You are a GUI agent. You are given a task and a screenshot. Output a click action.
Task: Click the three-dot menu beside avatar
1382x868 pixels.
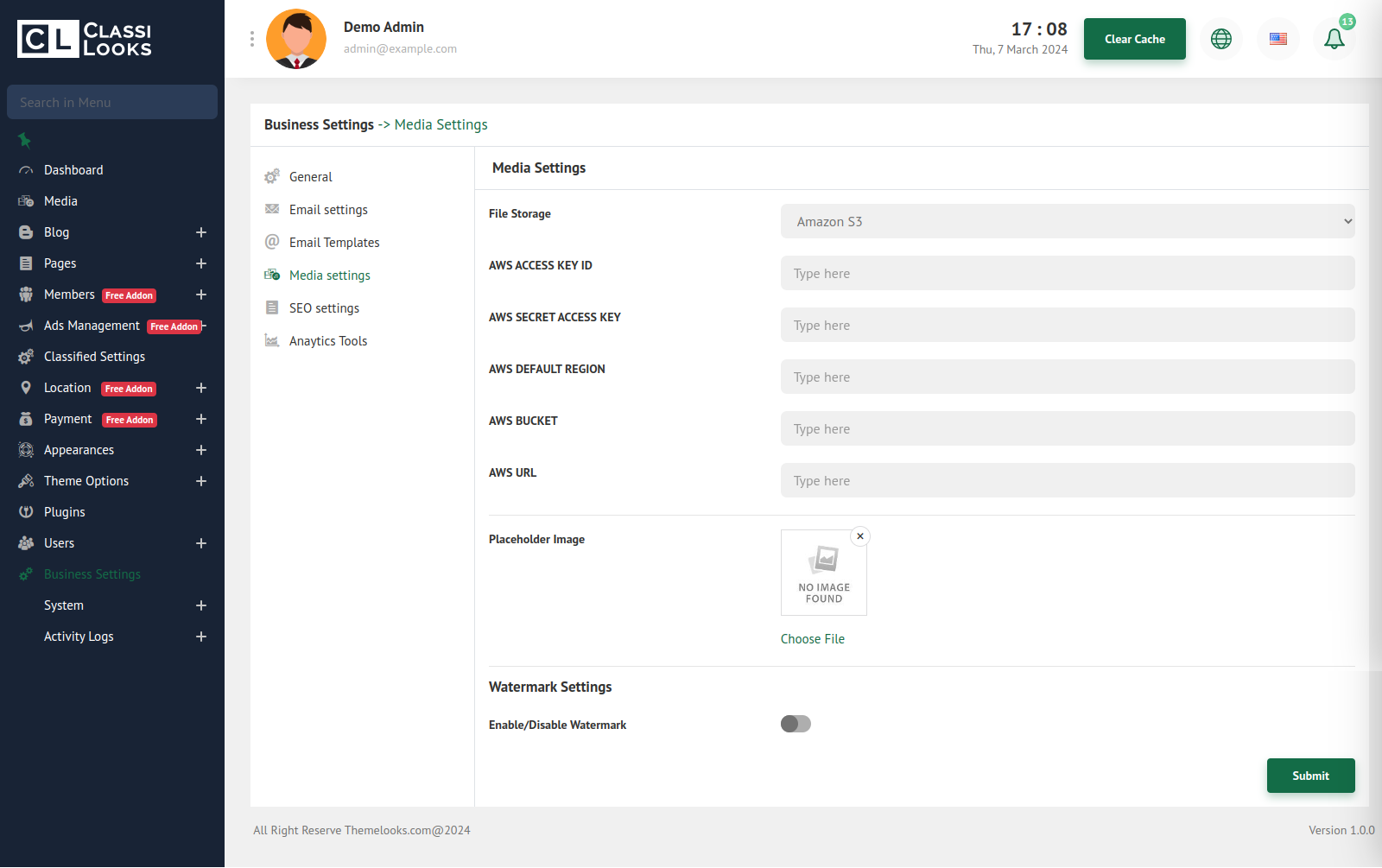click(x=252, y=39)
